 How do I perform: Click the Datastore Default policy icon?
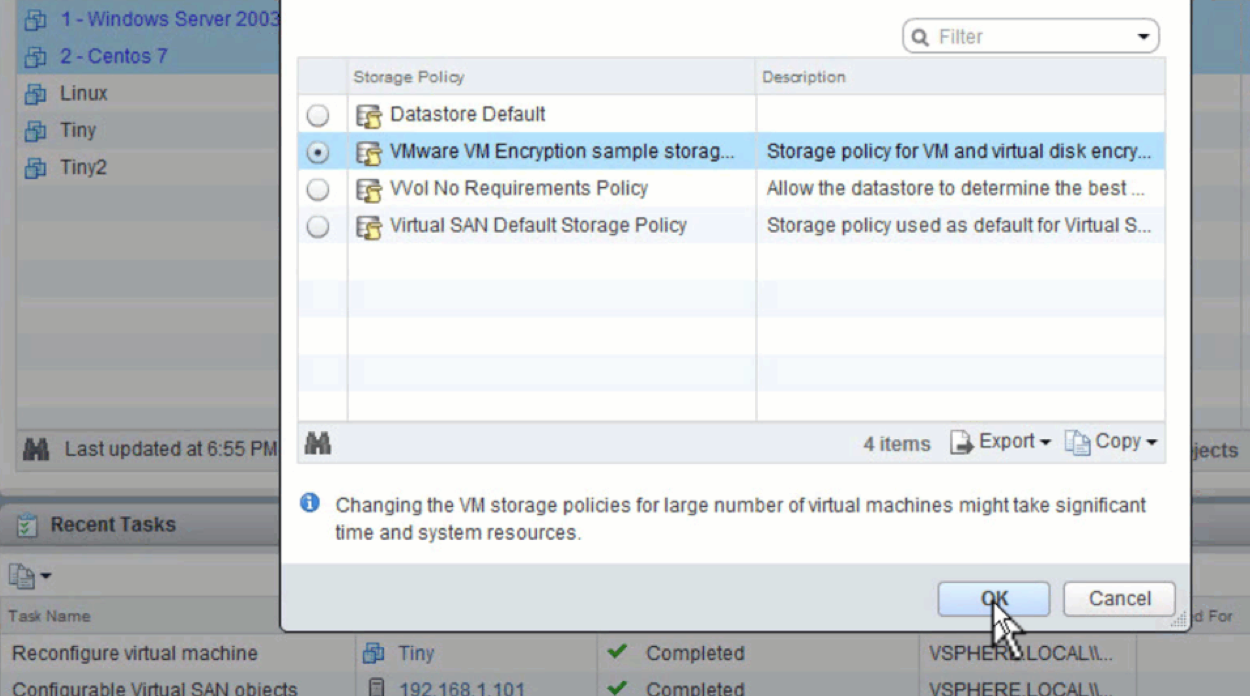click(x=369, y=115)
